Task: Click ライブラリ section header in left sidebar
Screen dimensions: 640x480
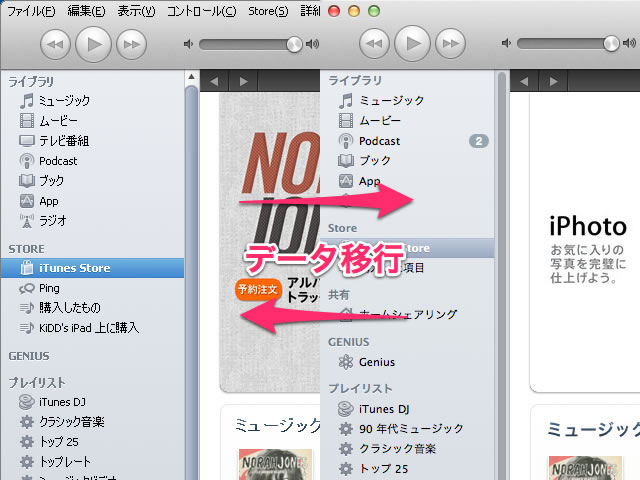Action: [31, 82]
